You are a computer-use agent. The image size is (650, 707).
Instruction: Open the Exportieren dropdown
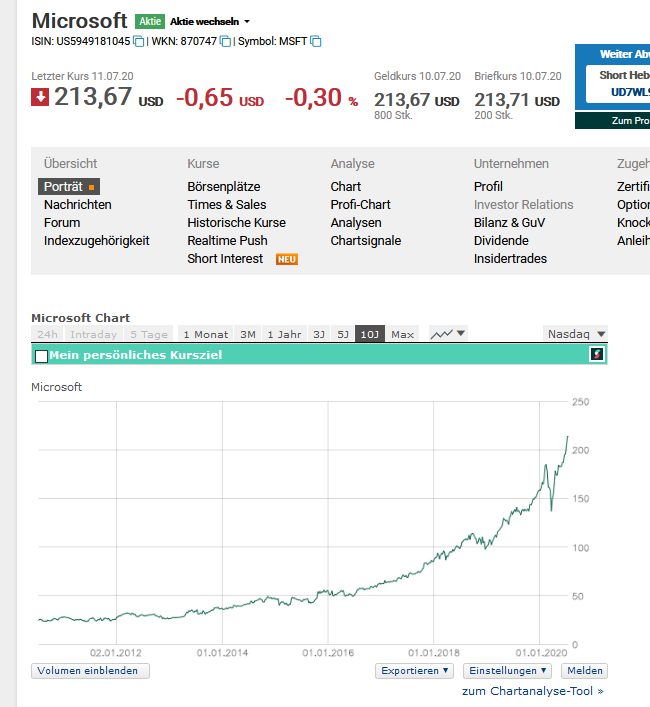(x=414, y=671)
